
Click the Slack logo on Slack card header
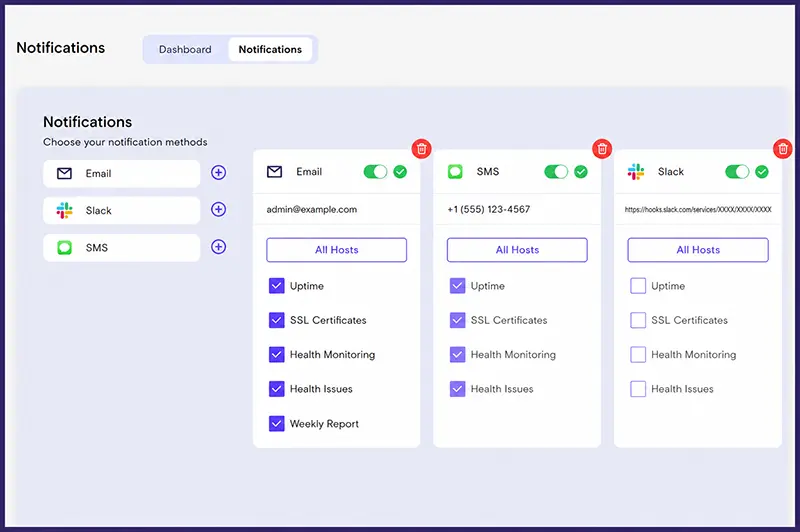pos(636,172)
